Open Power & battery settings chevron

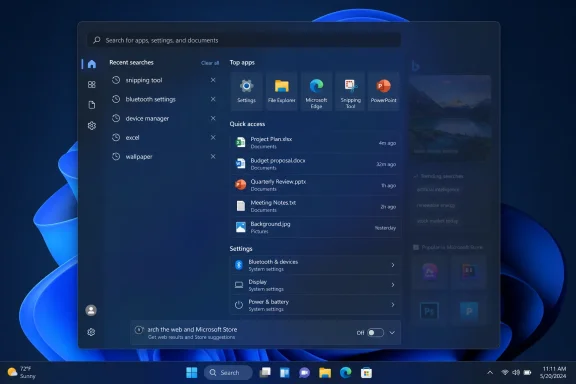click(x=393, y=305)
